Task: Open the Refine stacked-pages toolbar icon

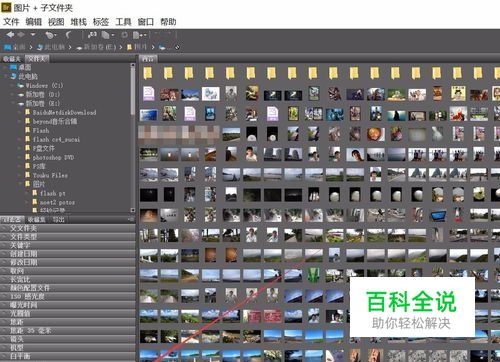Action: pyautogui.click(x=107, y=35)
